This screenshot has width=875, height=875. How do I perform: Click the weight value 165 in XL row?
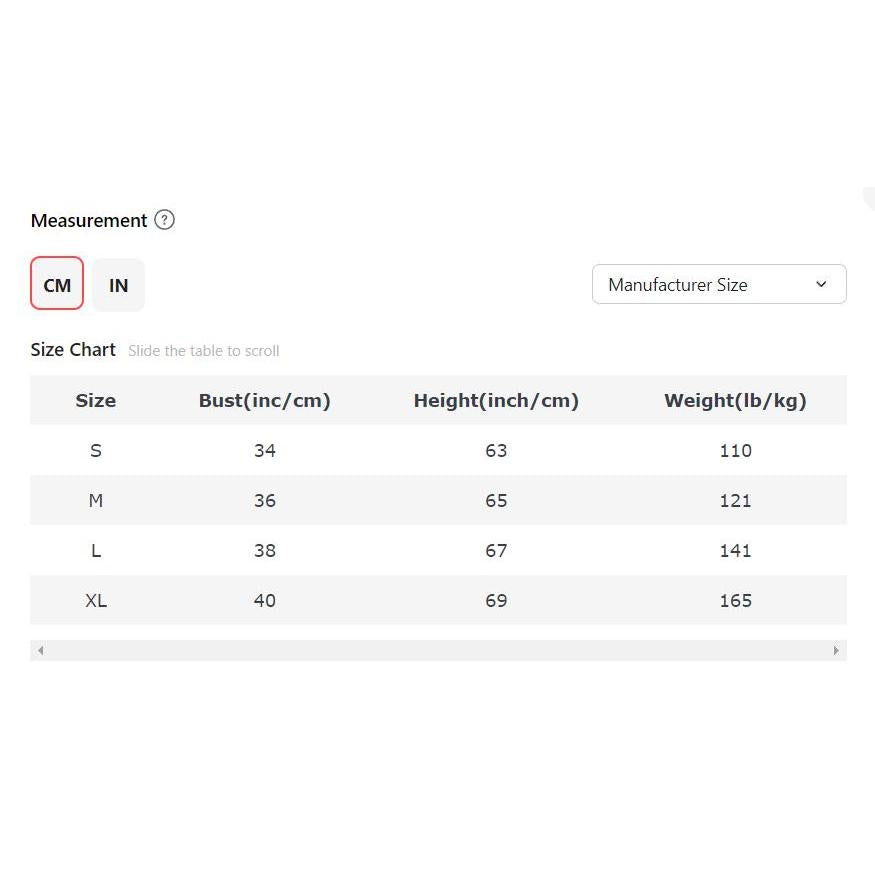(735, 600)
